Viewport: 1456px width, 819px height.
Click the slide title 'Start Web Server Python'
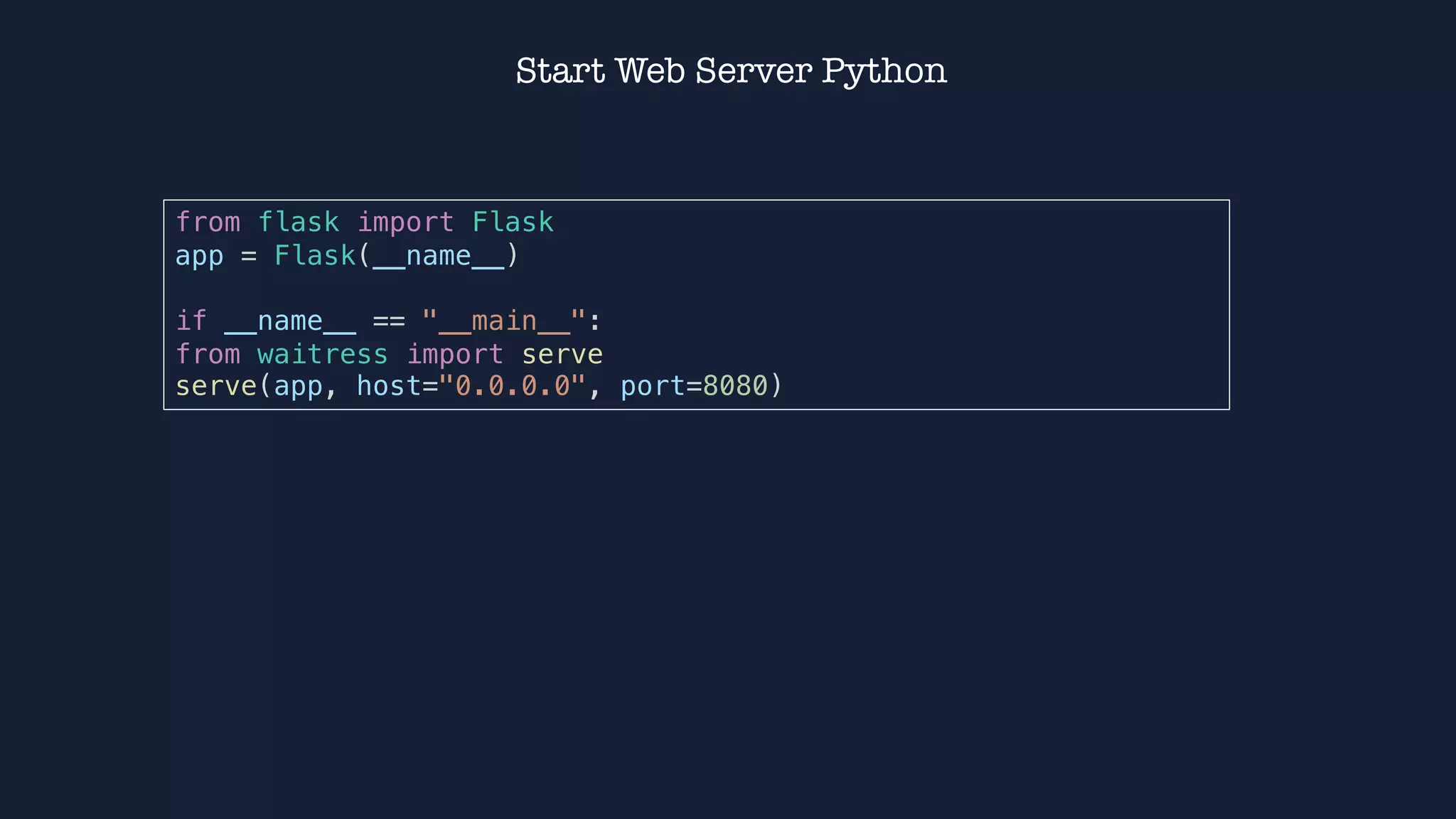pos(731,72)
